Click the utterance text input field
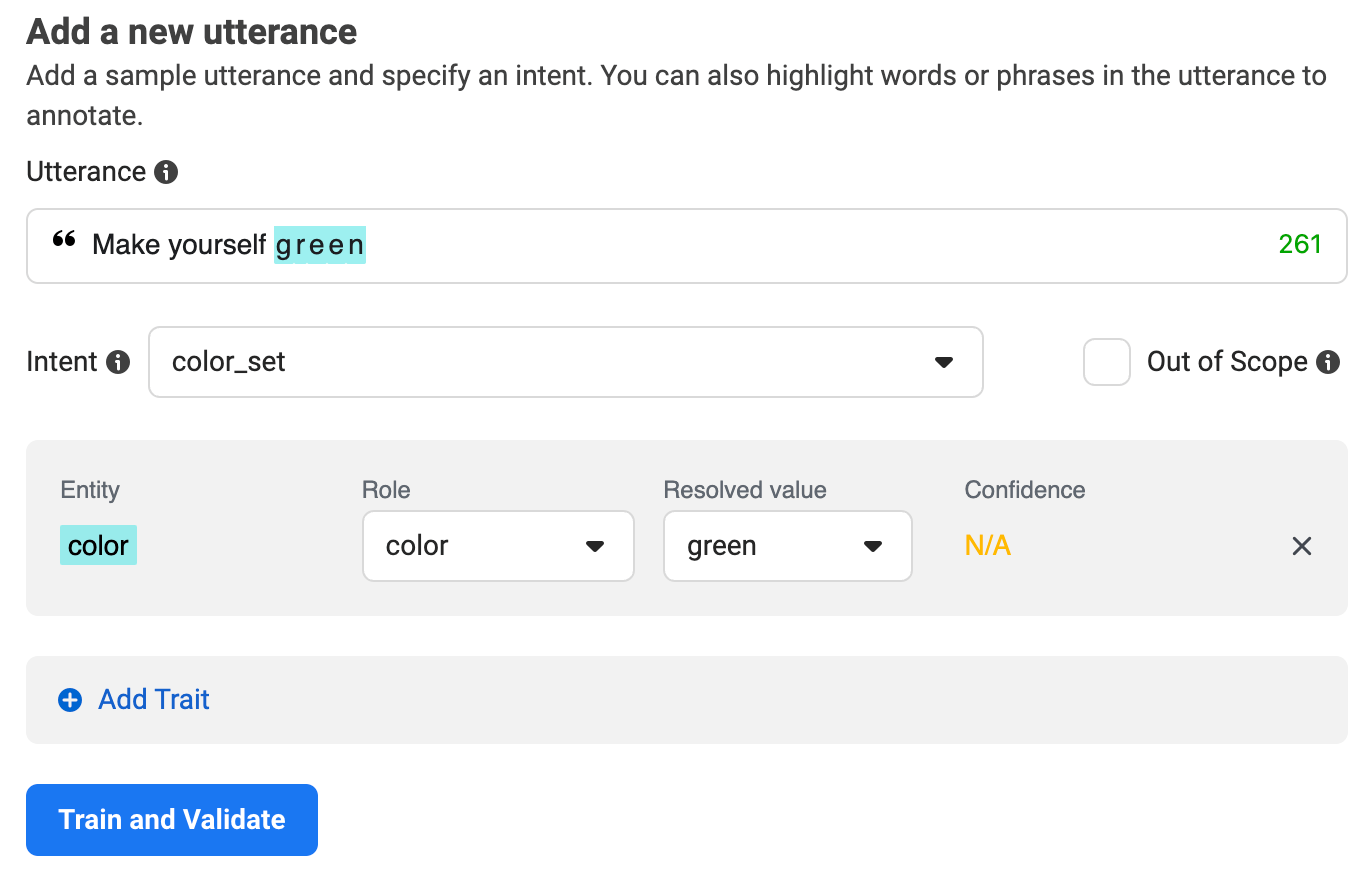Image resolution: width=1372 pixels, height=872 pixels. [x=686, y=246]
